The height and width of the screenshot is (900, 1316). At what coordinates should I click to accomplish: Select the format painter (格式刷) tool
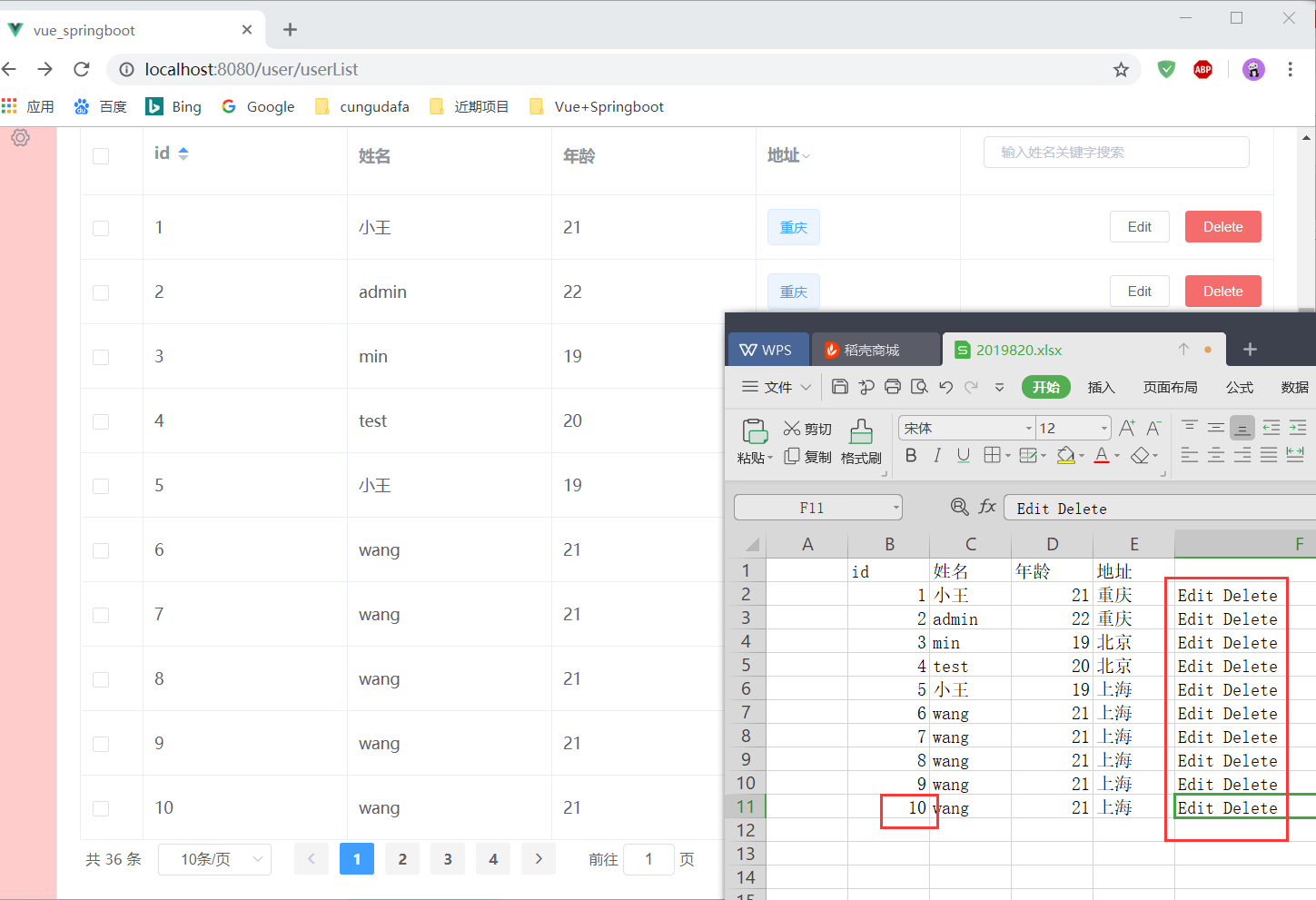point(861,442)
